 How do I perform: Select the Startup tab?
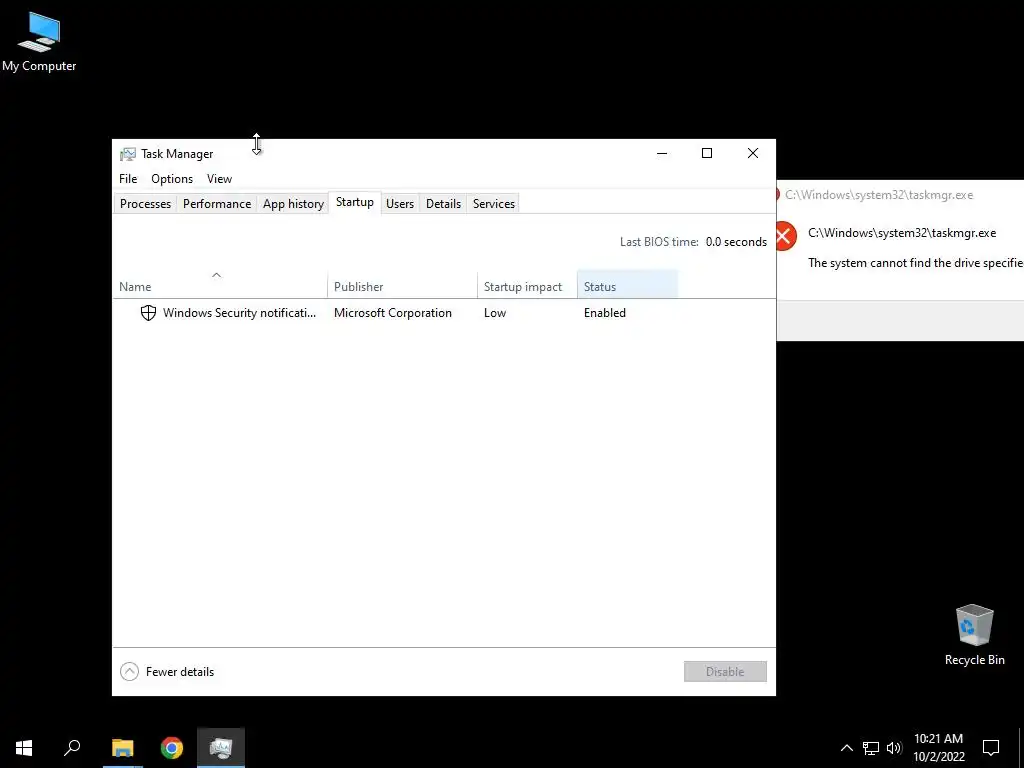pos(355,202)
